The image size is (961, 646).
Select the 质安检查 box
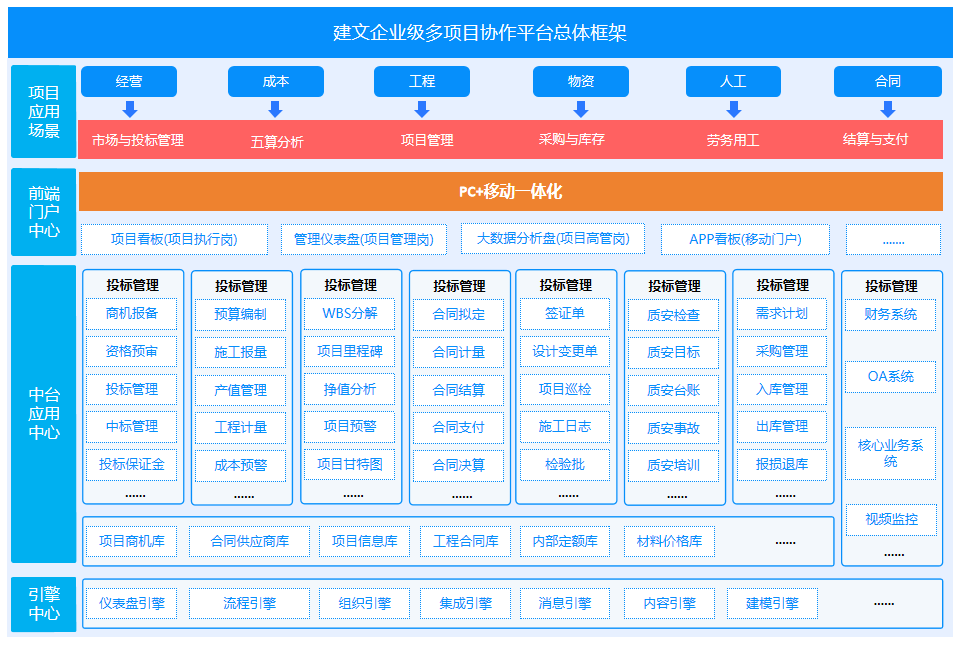[673, 316]
